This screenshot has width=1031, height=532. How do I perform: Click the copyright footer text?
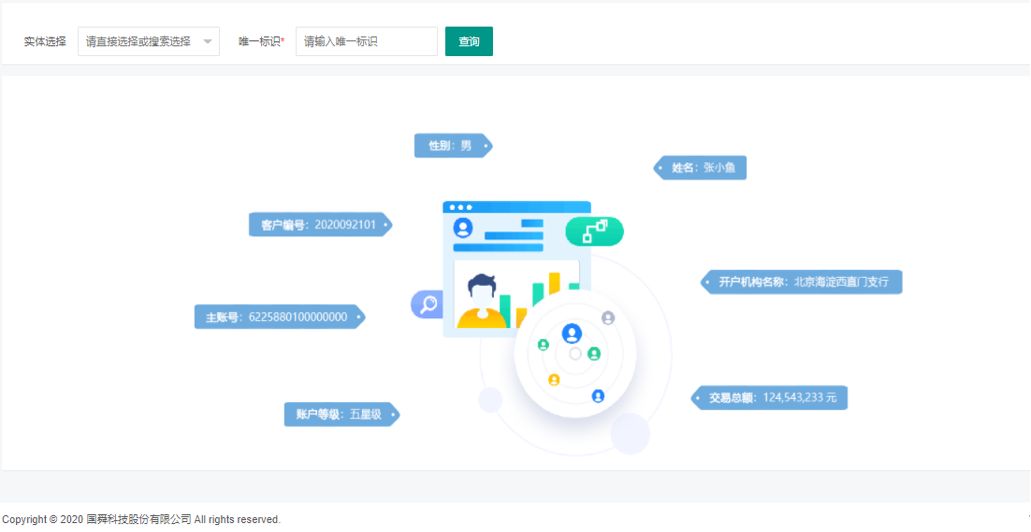tap(141, 520)
